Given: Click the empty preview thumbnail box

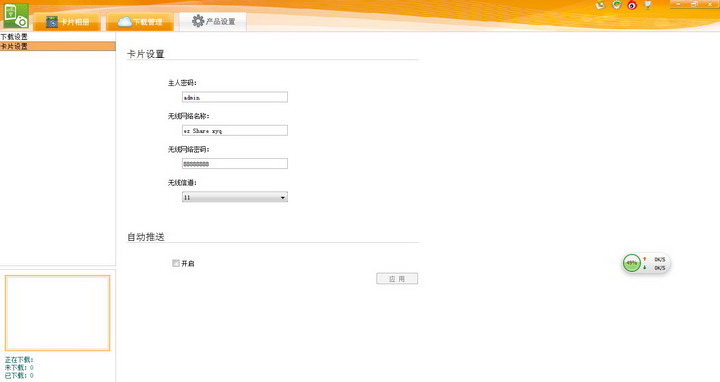Looking at the screenshot, I should (x=57, y=313).
